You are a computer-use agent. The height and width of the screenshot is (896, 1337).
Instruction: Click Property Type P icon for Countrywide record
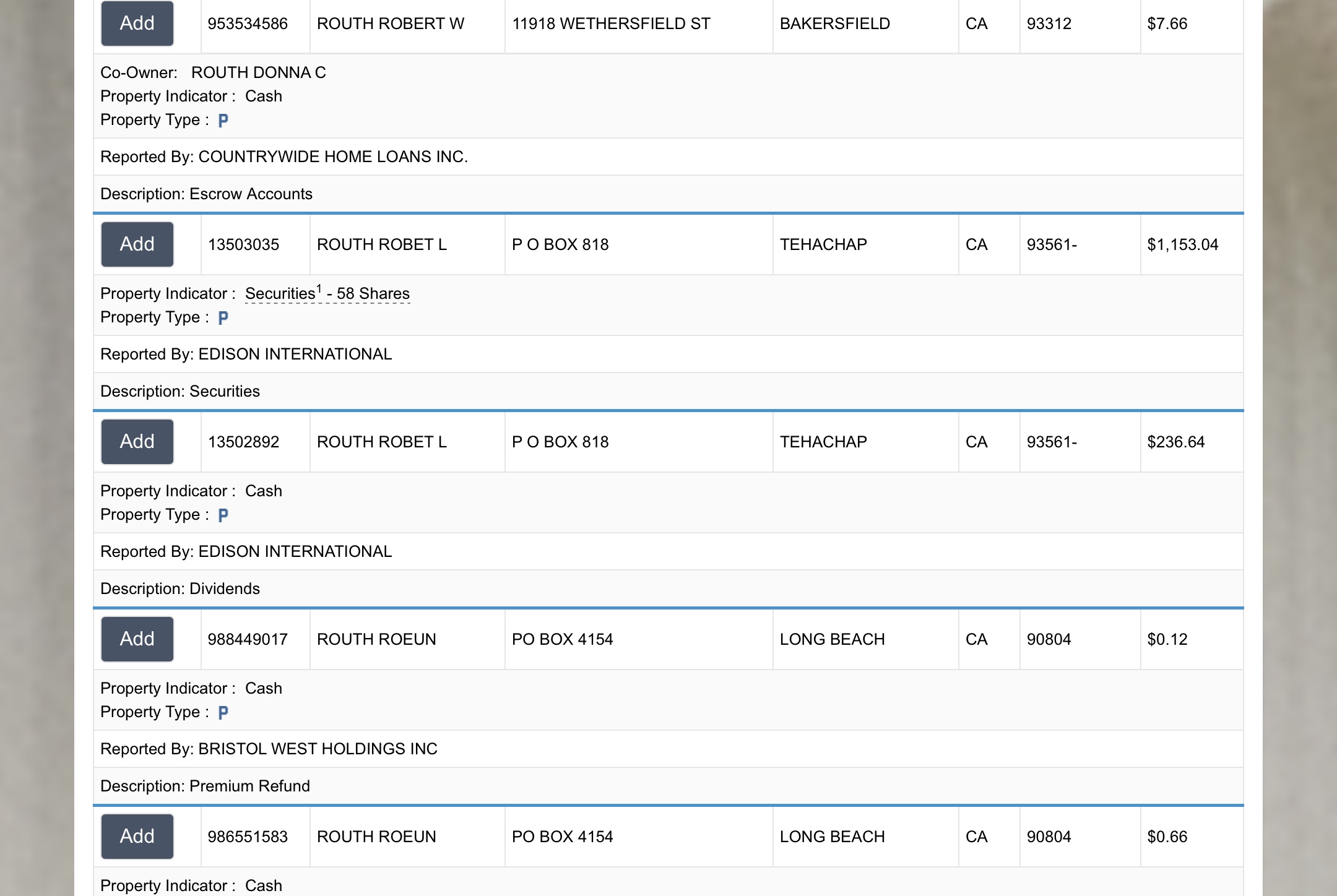click(223, 120)
